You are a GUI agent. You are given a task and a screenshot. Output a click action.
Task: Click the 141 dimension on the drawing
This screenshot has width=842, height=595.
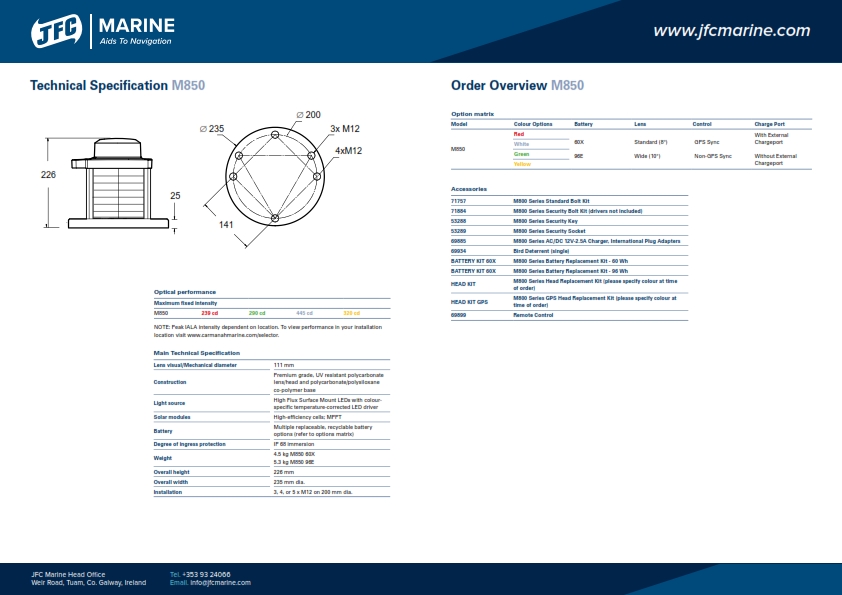coord(226,225)
